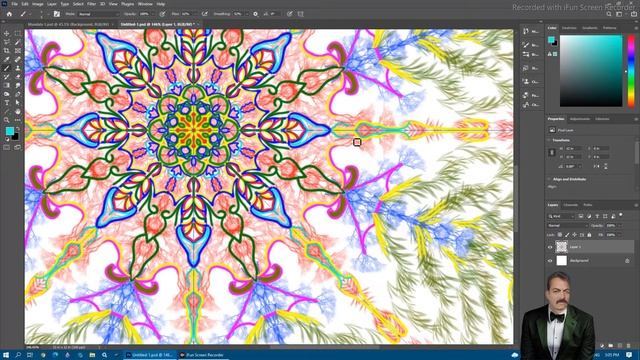The width and height of the screenshot is (640, 360).
Task: Collapse the Transform section
Action: (550, 140)
